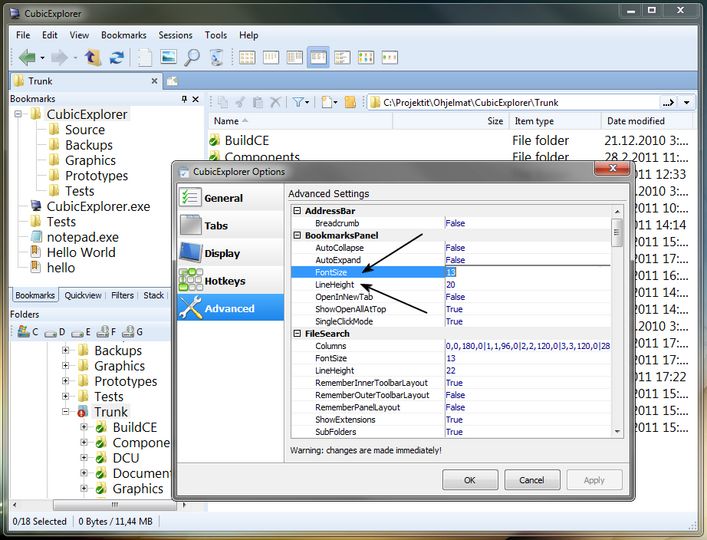Open the Tools menu

pyautogui.click(x=216, y=35)
